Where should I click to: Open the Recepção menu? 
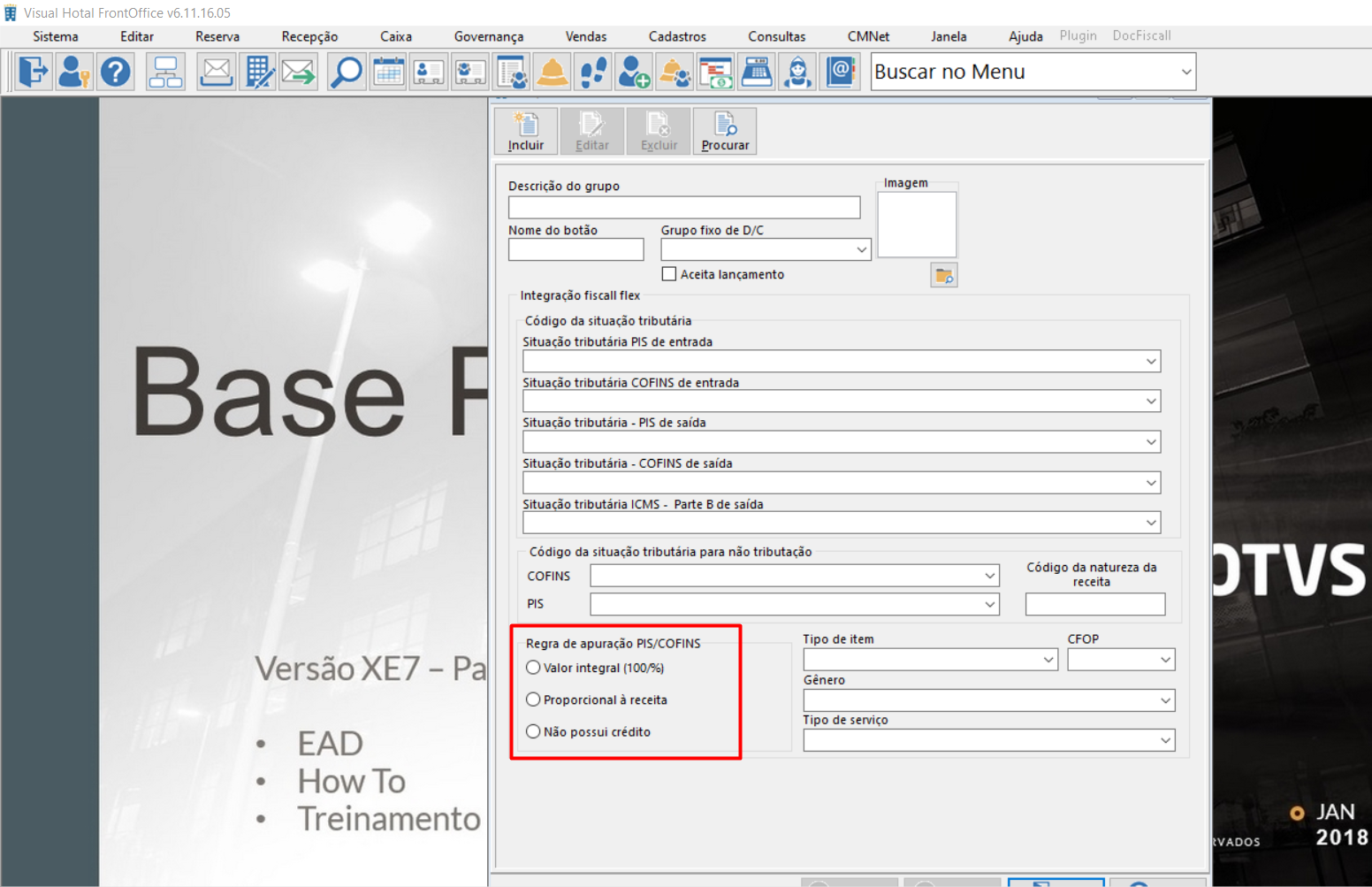[309, 36]
